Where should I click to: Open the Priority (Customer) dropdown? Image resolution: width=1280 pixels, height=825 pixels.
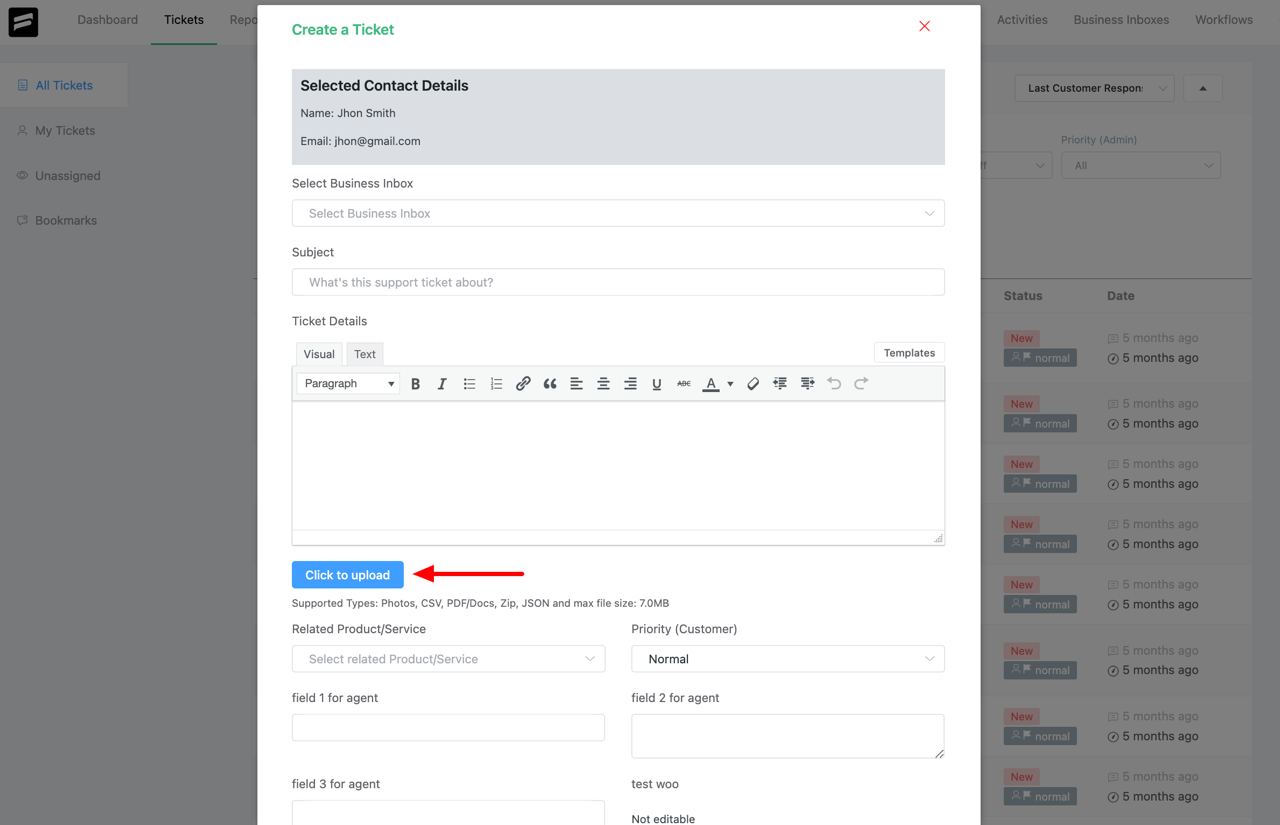(787, 659)
